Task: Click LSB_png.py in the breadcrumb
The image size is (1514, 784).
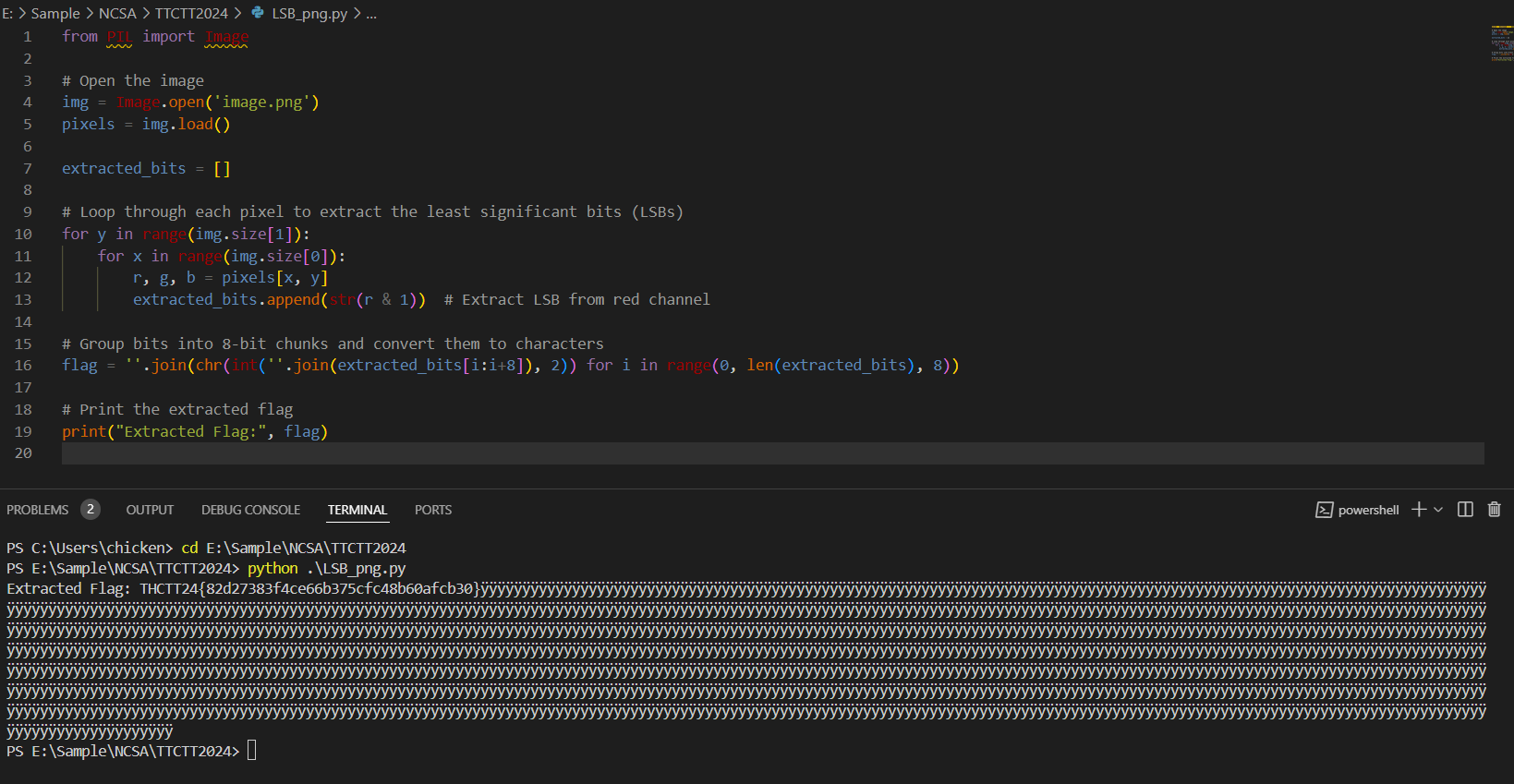Action: tap(309, 13)
